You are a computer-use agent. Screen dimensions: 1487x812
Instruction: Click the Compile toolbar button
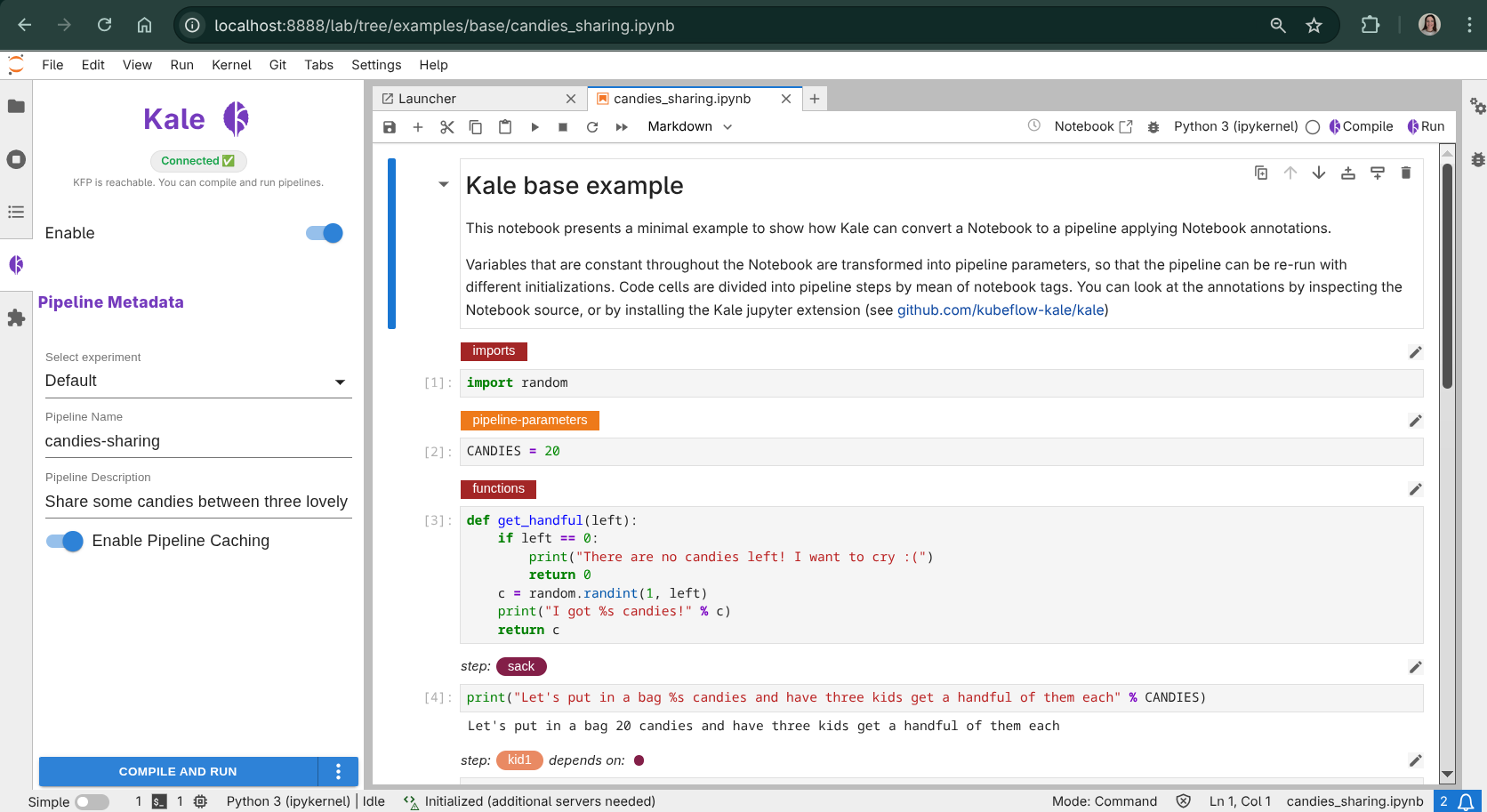click(x=1362, y=126)
